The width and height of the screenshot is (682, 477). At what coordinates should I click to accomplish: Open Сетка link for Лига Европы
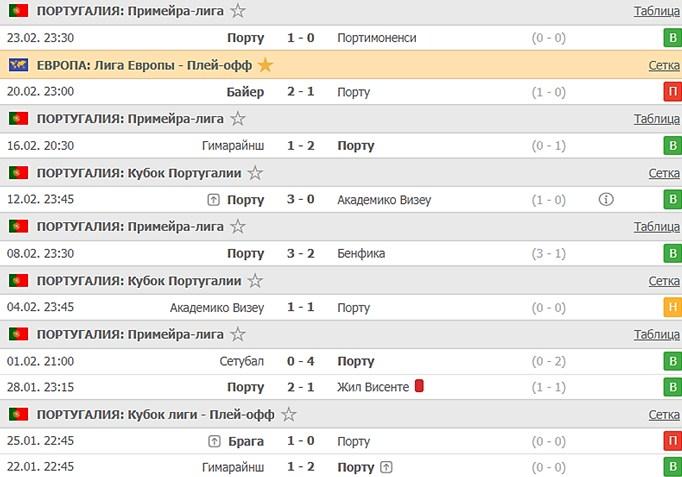(x=664, y=65)
